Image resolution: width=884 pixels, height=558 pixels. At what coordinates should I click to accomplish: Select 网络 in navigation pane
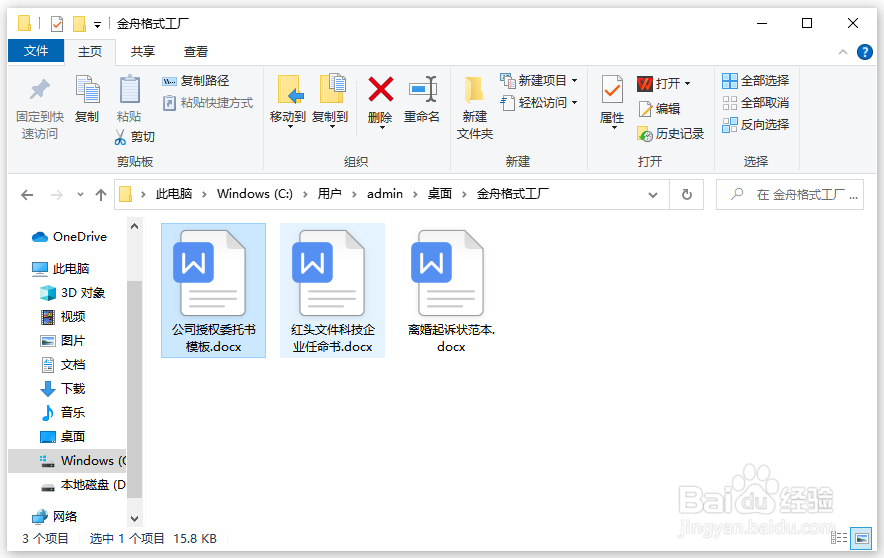(x=55, y=516)
